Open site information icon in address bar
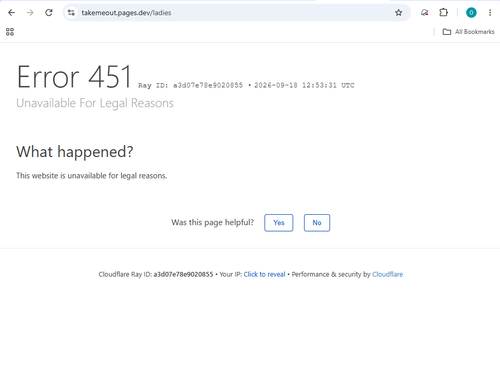This screenshot has height=391, width=500. coord(71,13)
